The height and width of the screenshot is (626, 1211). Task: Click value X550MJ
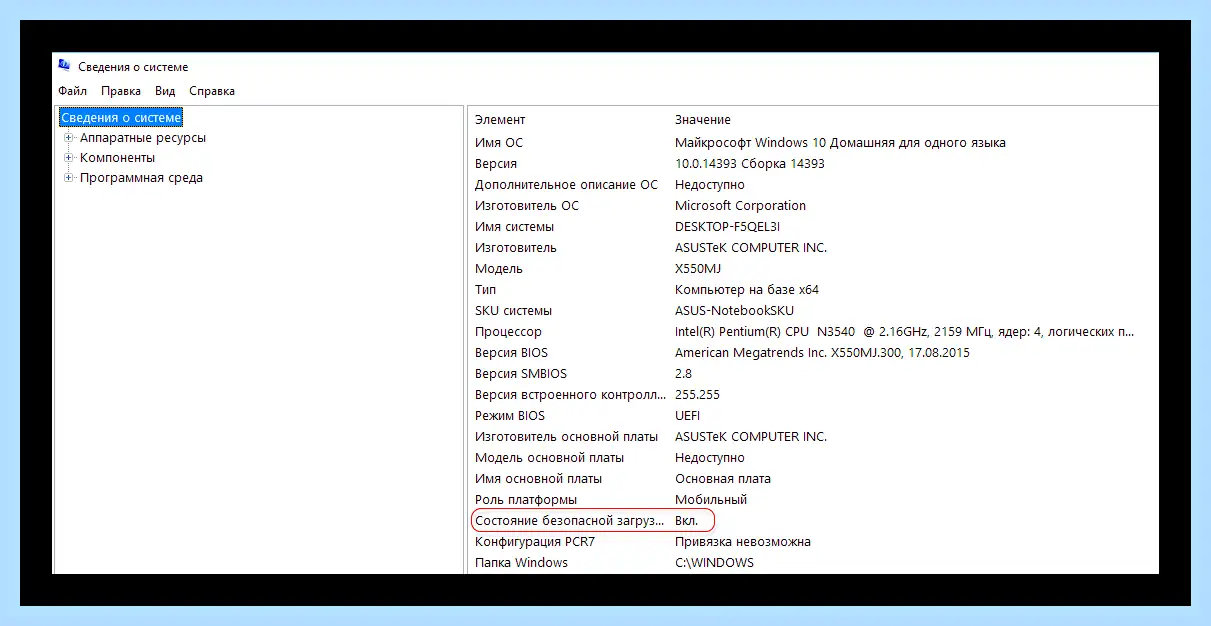tap(698, 269)
